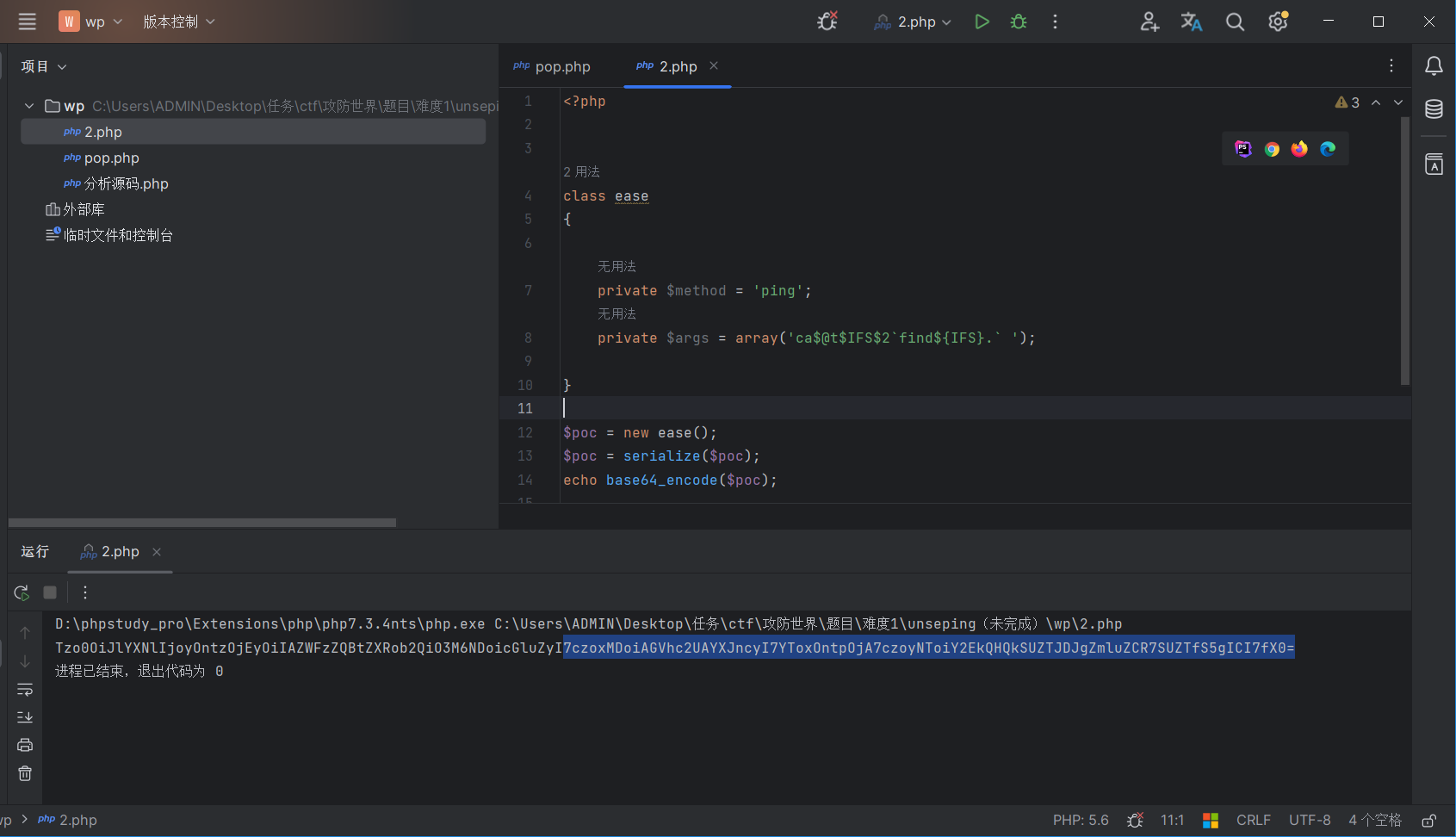1456x837 pixels.
Task: Open Run panel more options menu
Action: click(84, 592)
